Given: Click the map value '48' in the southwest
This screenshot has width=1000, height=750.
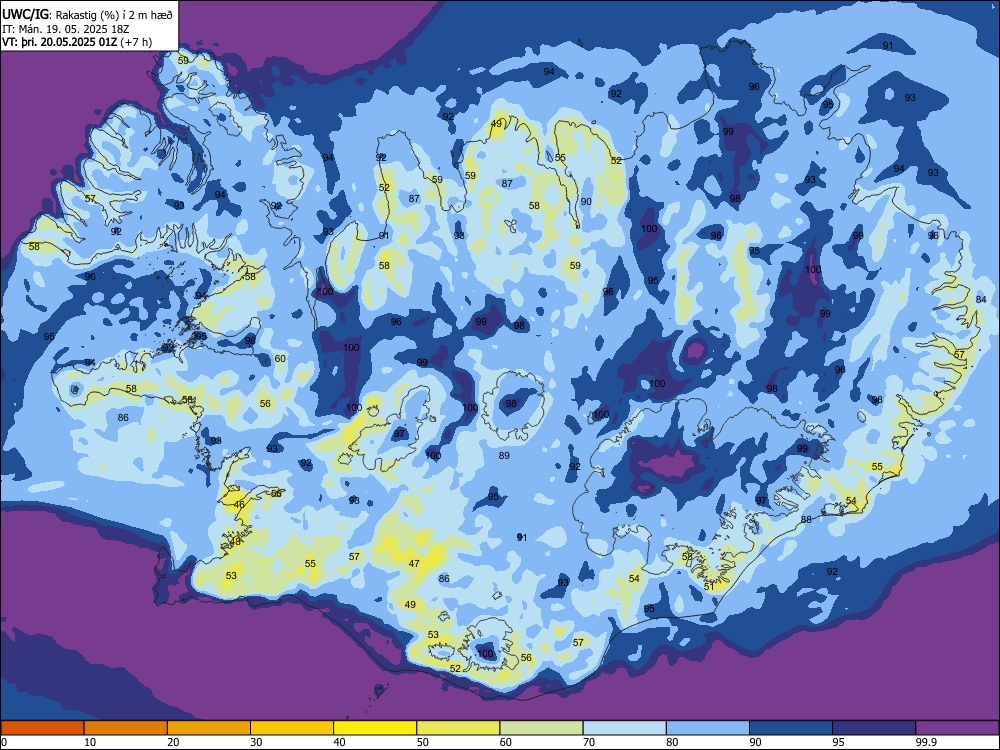Looking at the screenshot, I should pos(235,542).
